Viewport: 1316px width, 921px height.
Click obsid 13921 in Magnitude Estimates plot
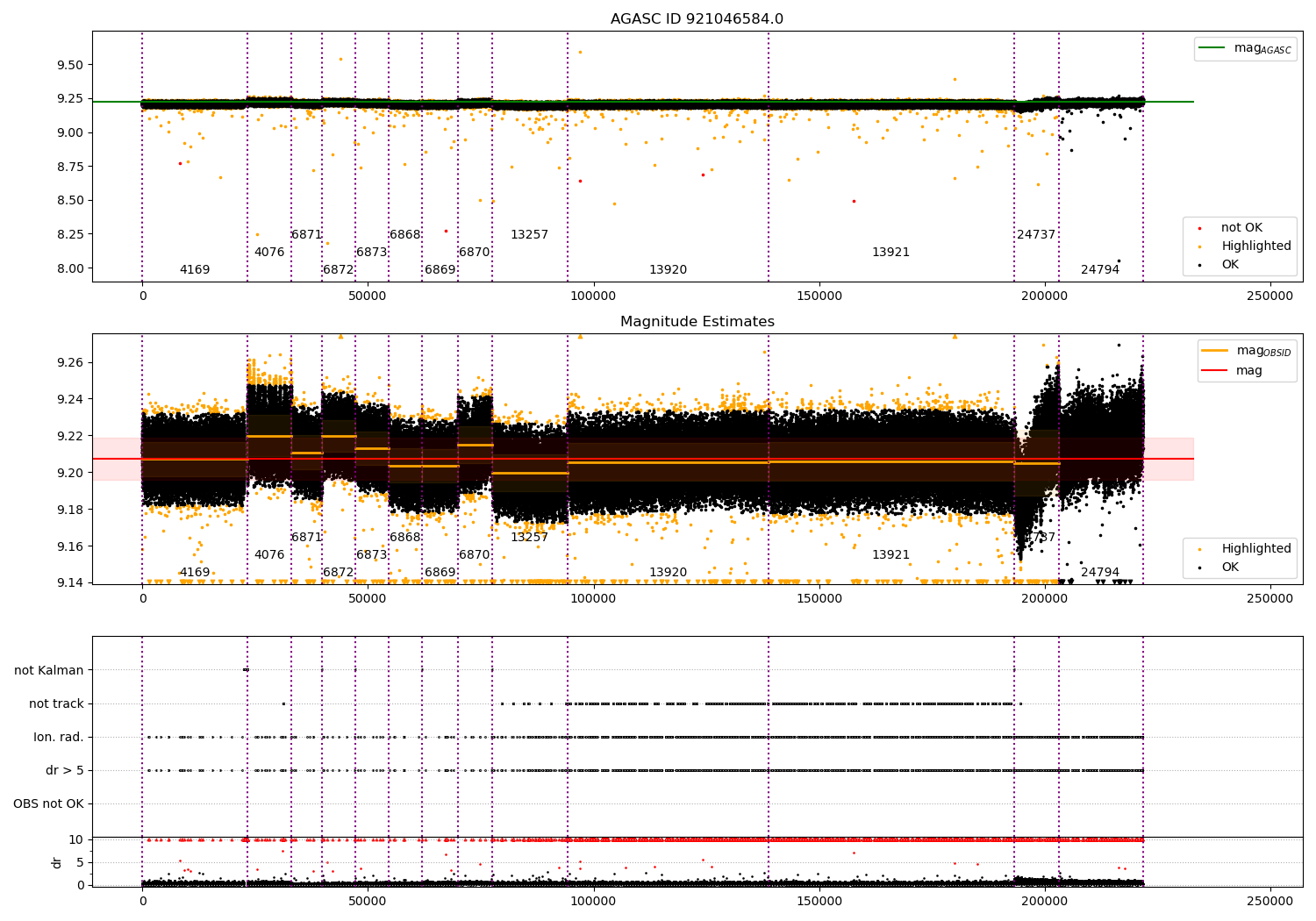point(891,555)
